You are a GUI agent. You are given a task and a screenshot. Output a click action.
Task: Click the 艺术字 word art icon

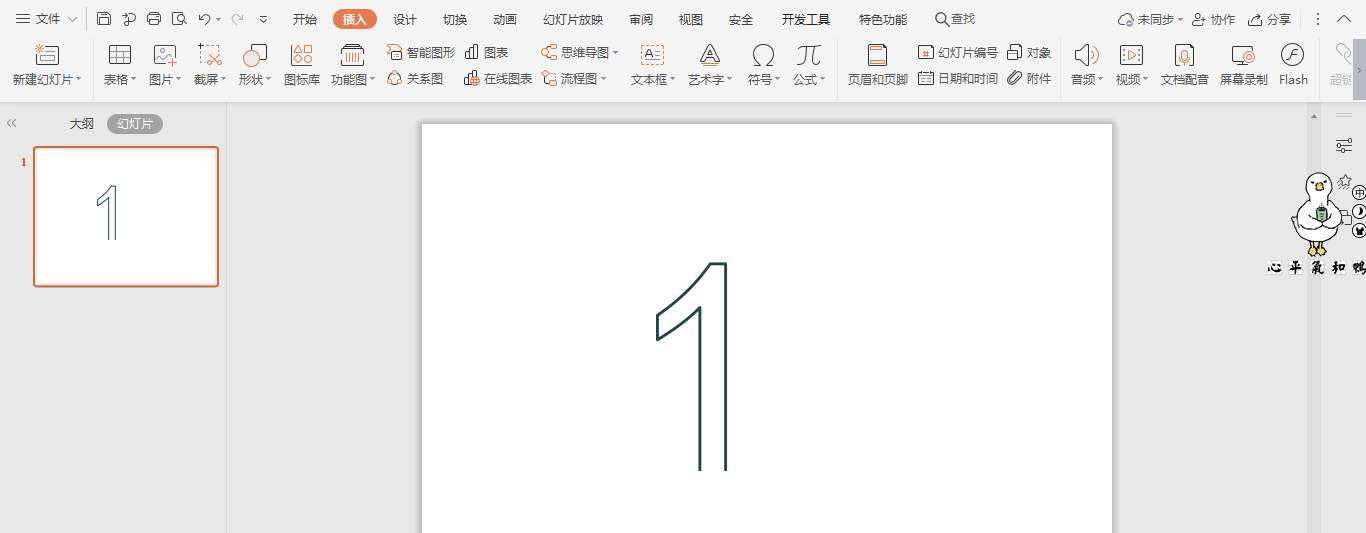tap(710, 55)
